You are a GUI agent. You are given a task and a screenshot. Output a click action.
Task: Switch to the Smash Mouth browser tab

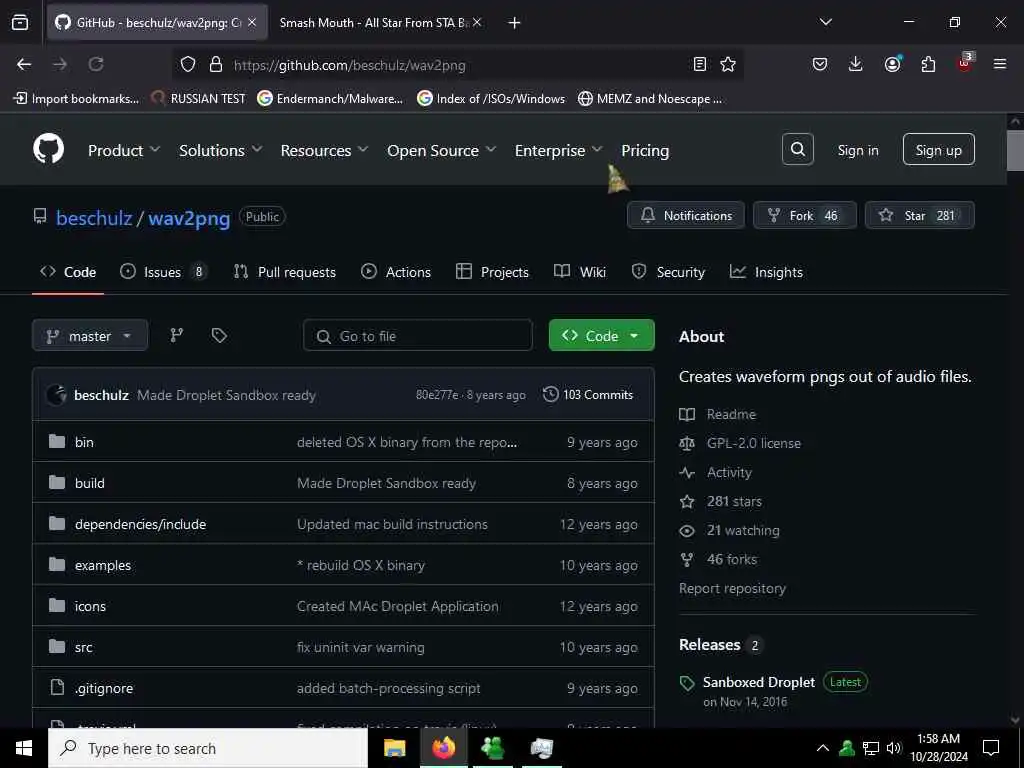click(x=374, y=23)
